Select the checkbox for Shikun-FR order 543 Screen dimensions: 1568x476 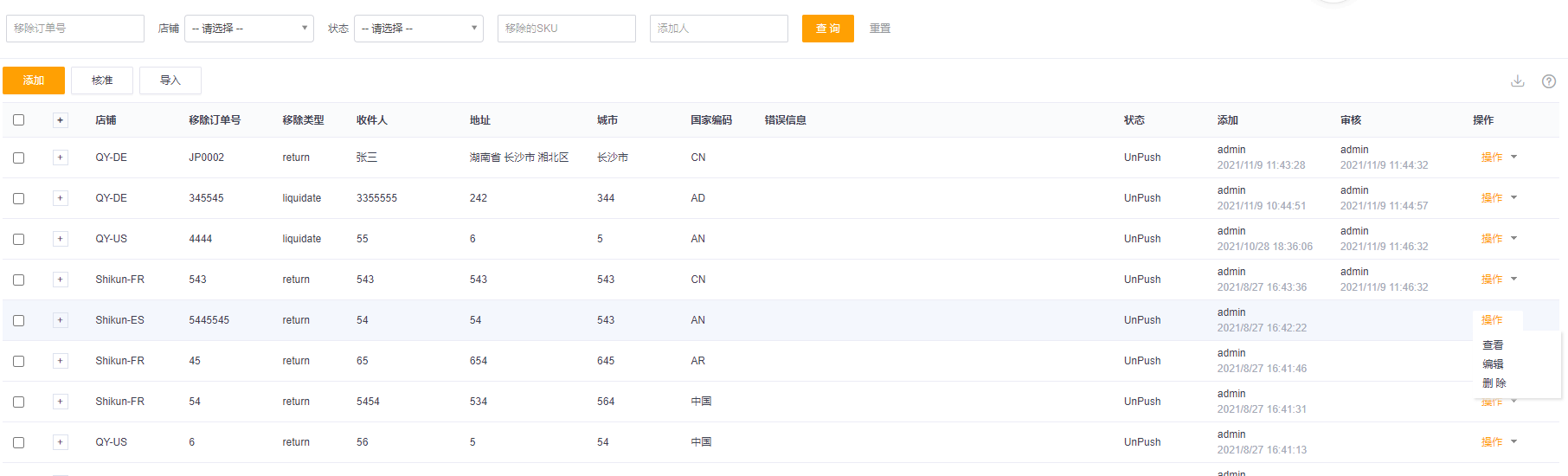(x=19, y=280)
